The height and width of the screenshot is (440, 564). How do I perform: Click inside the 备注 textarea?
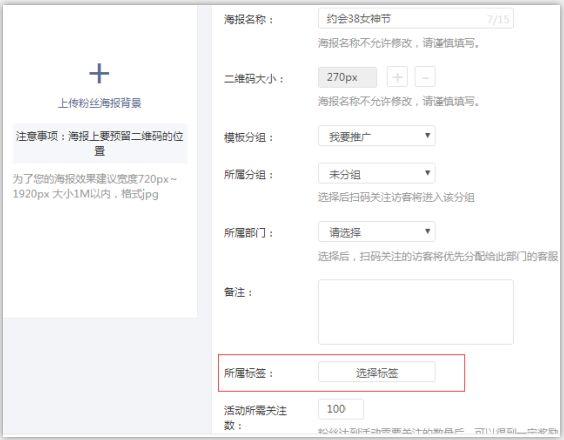tap(415, 312)
